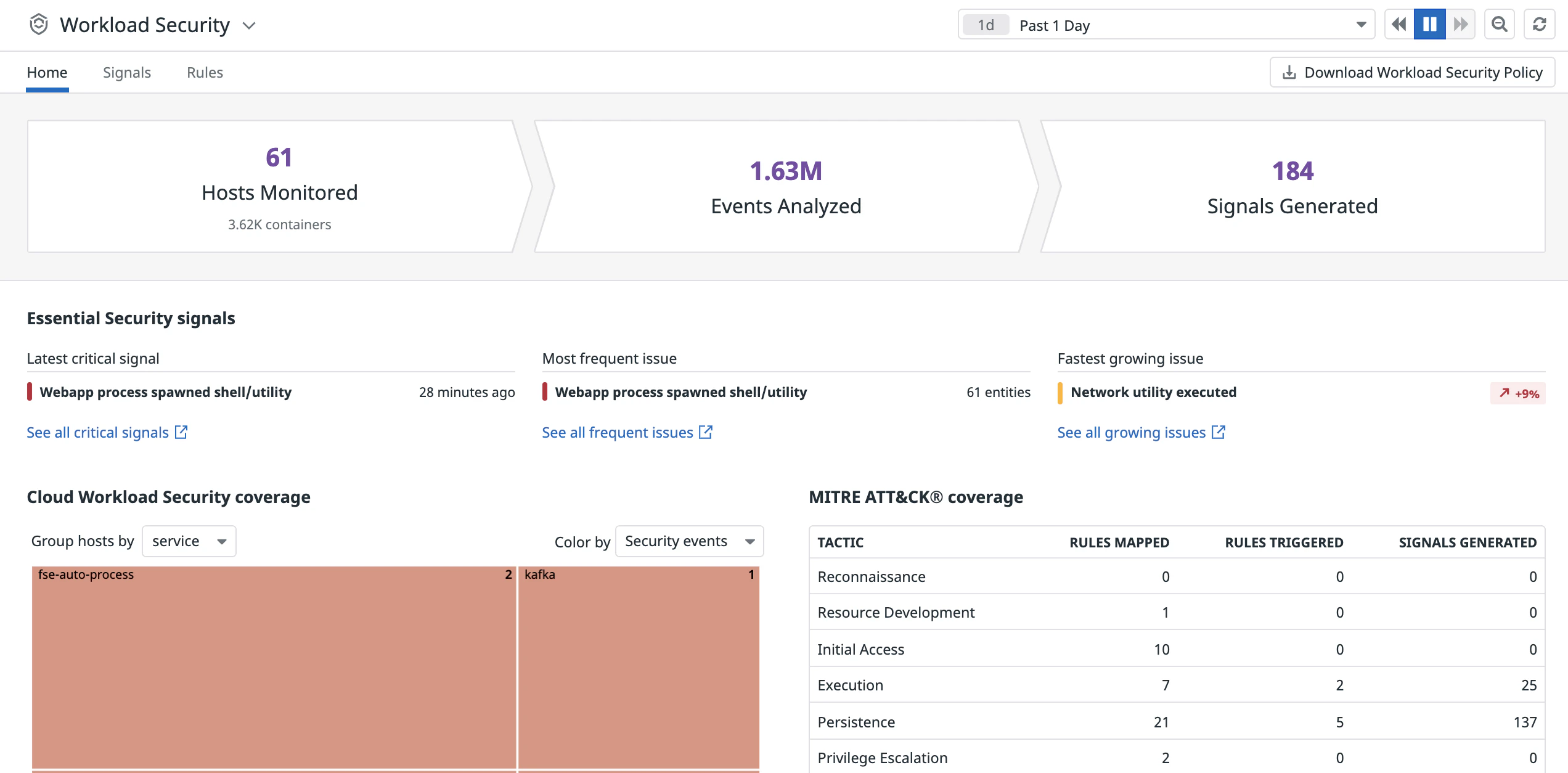Sort by RULES TRIGGERED column header
The width and height of the screenshot is (1568, 773).
[1284, 542]
